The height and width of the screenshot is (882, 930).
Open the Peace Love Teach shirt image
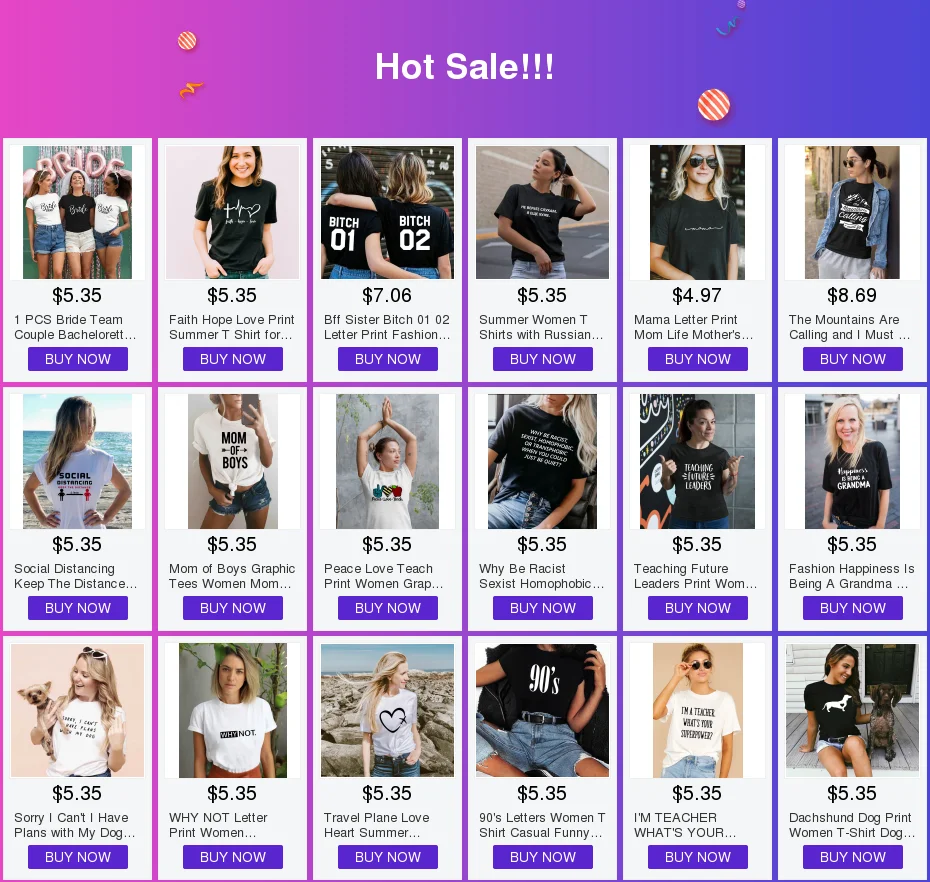coord(387,461)
